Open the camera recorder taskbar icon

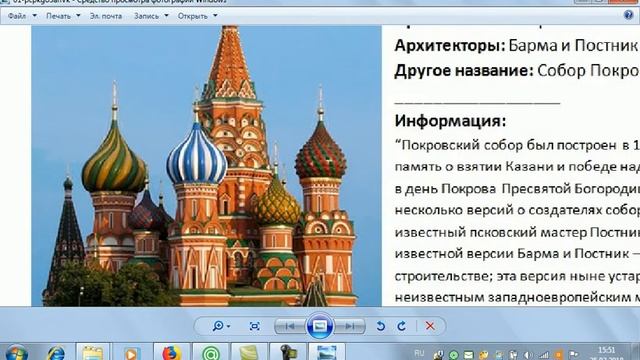pyautogui.click(x=288, y=353)
